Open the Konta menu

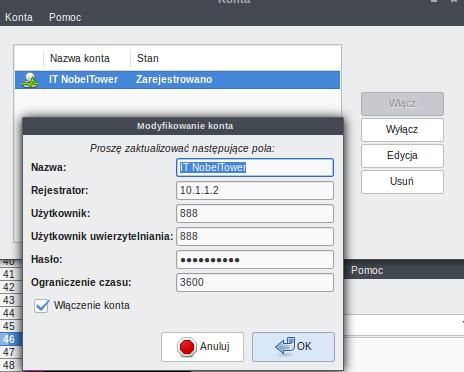coord(19,17)
